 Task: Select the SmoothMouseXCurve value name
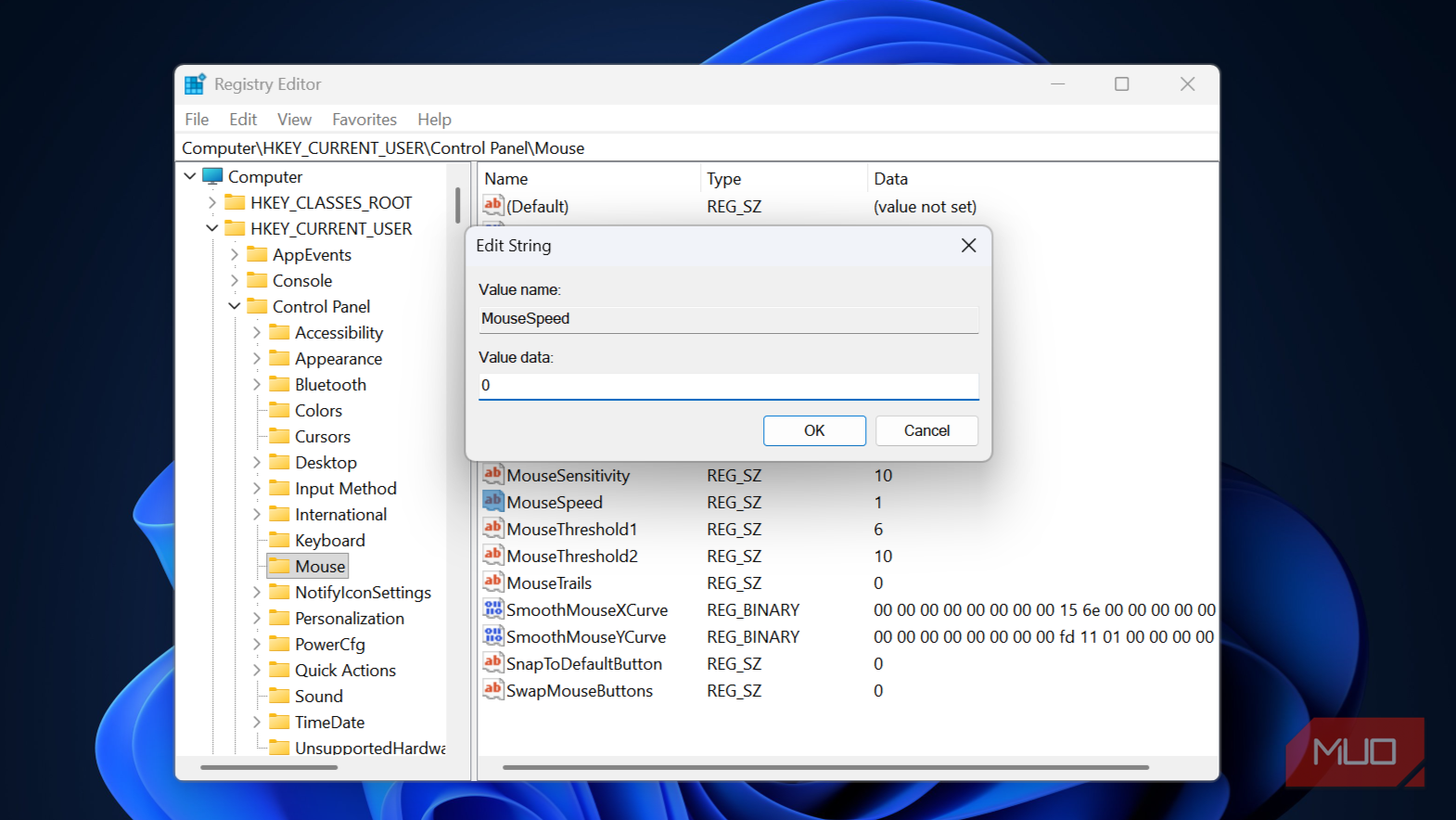(x=587, y=609)
